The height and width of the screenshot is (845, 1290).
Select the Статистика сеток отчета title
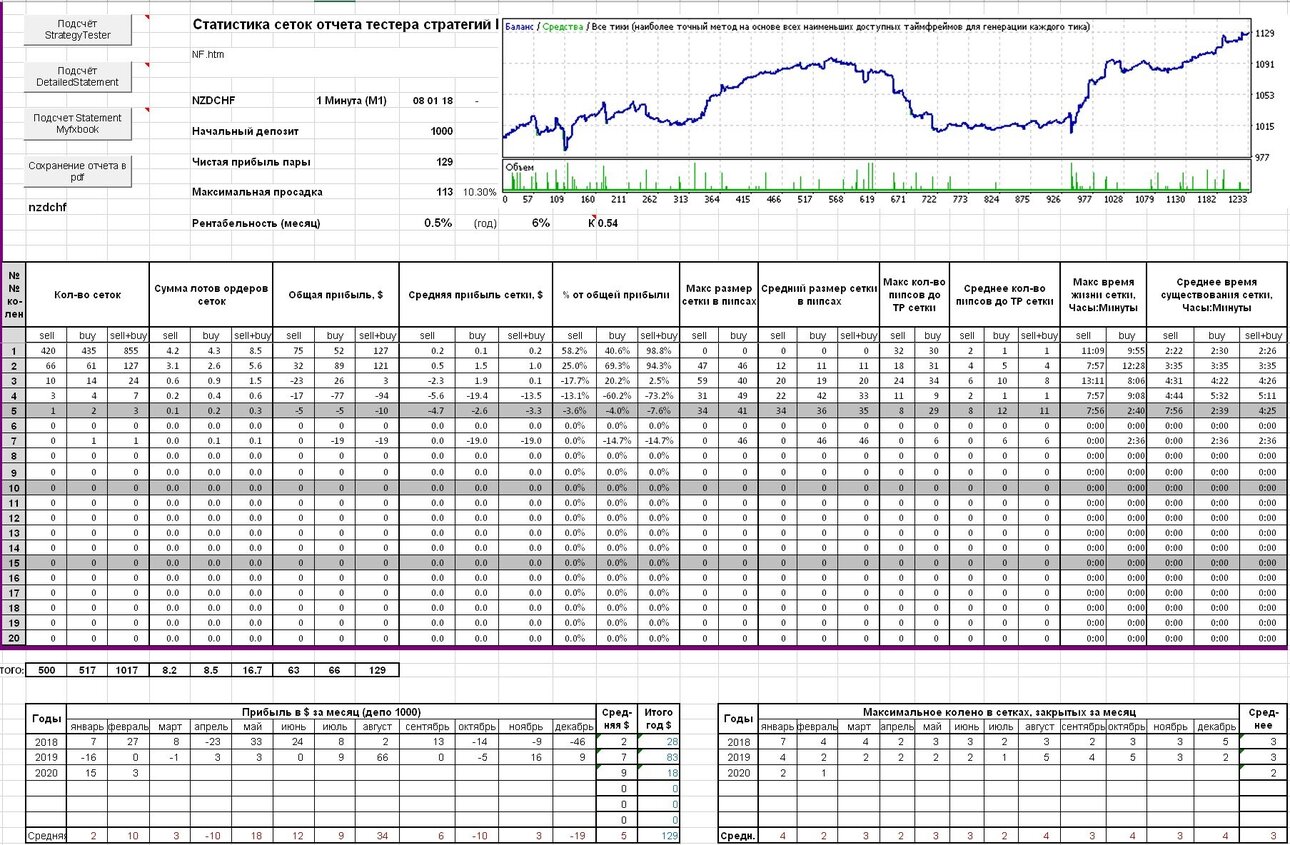[345, 24]
